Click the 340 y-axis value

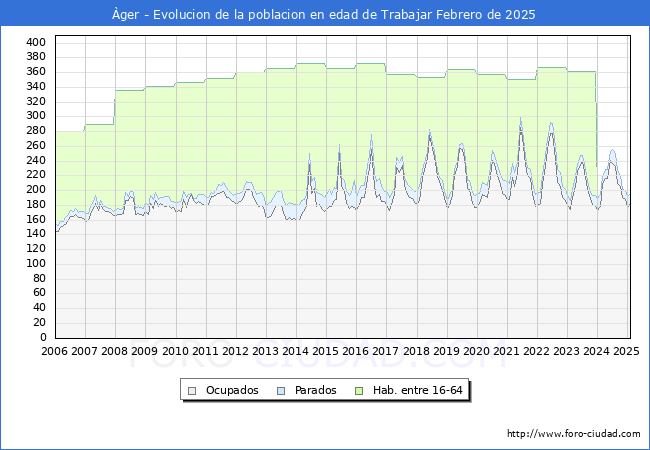point(36,87)
